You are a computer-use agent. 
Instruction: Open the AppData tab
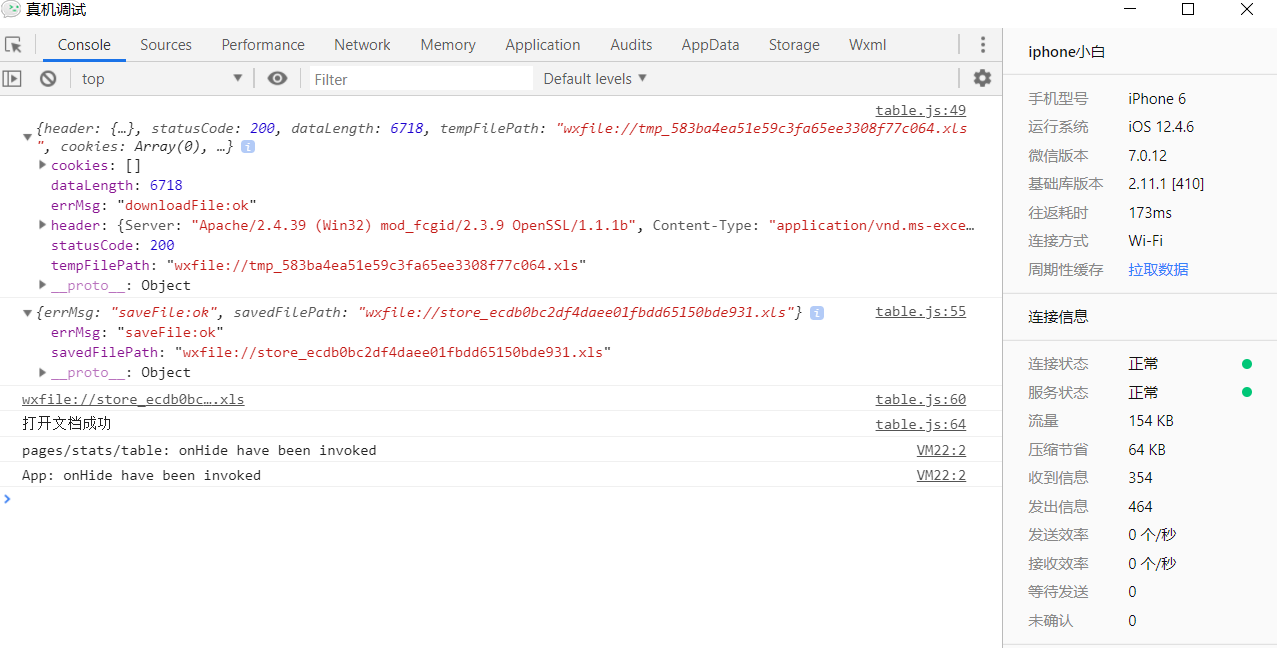click(710, 45)
